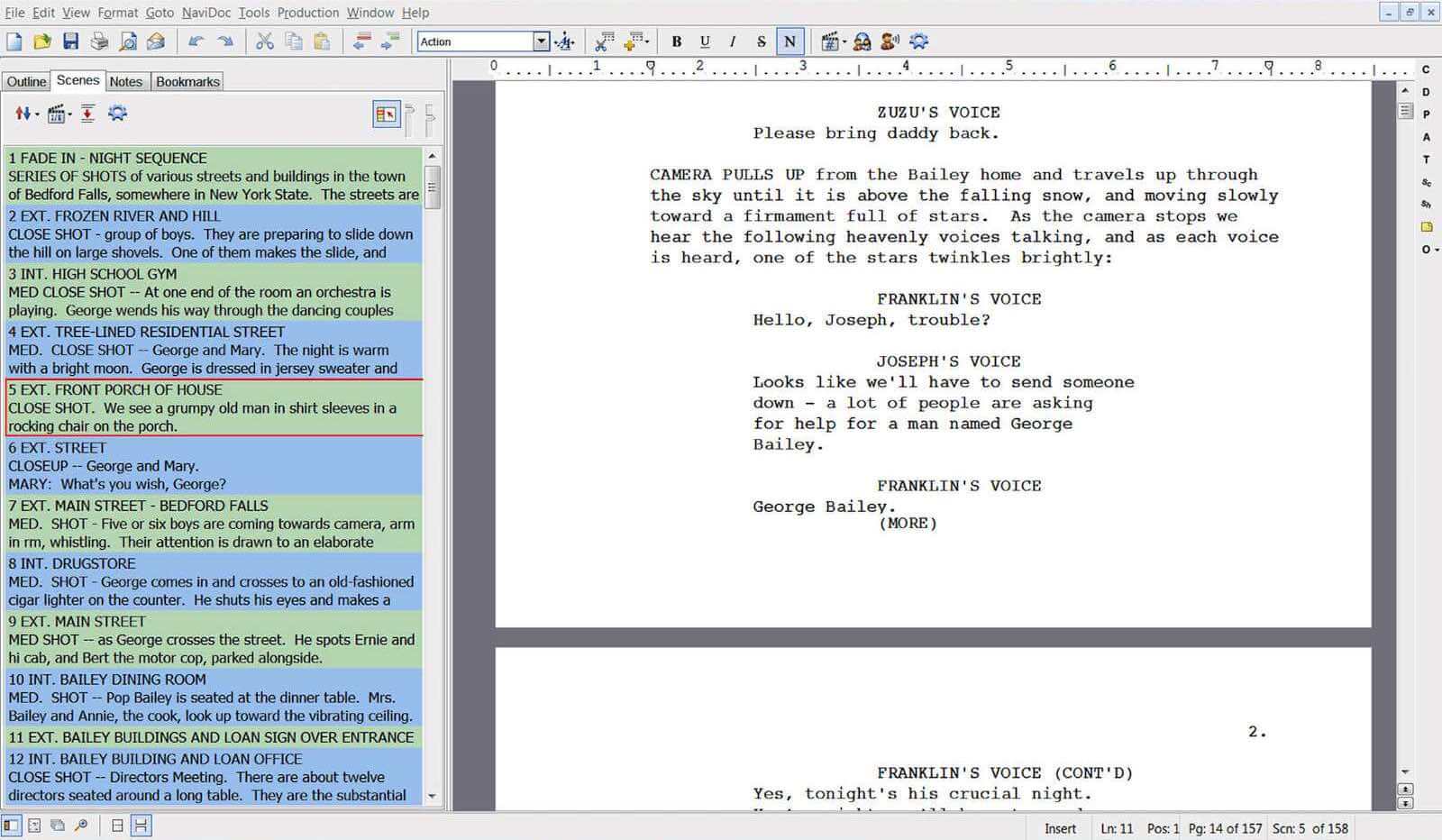The width and height of the screenshot is (1442, 840).
Task: Open the clapperboard production icon in main toolbar
Action: coord(830,41)
